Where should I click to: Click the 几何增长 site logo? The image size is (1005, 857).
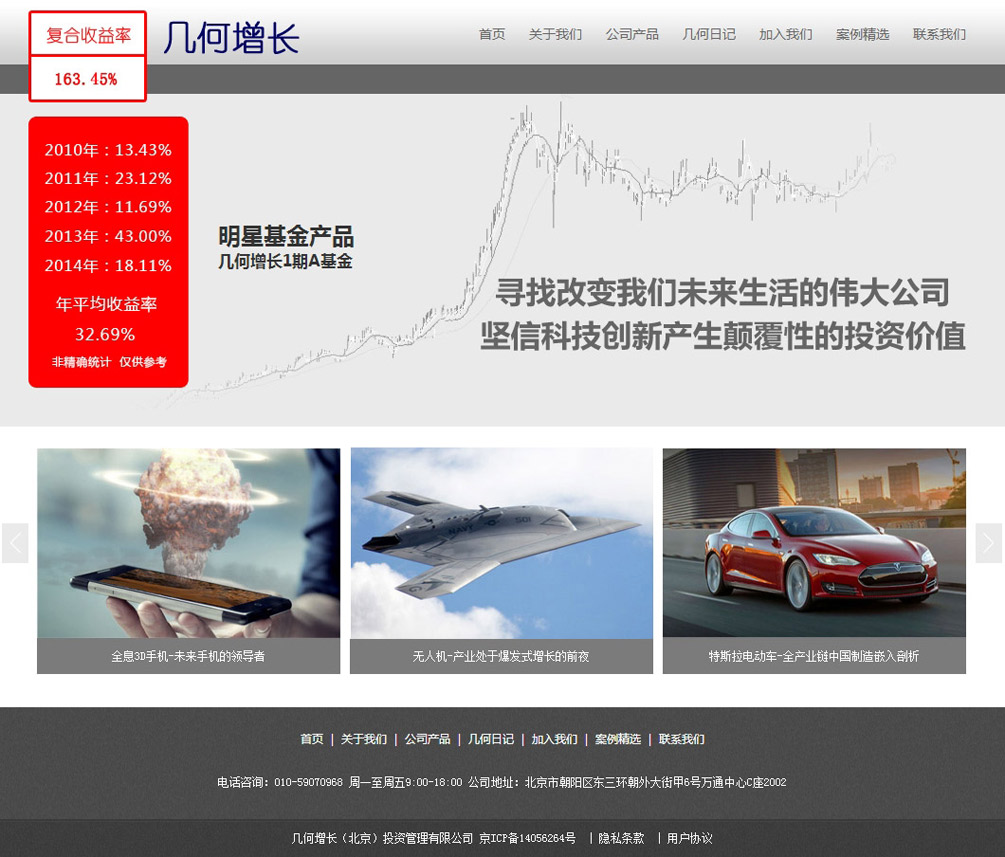coord(231,37)
